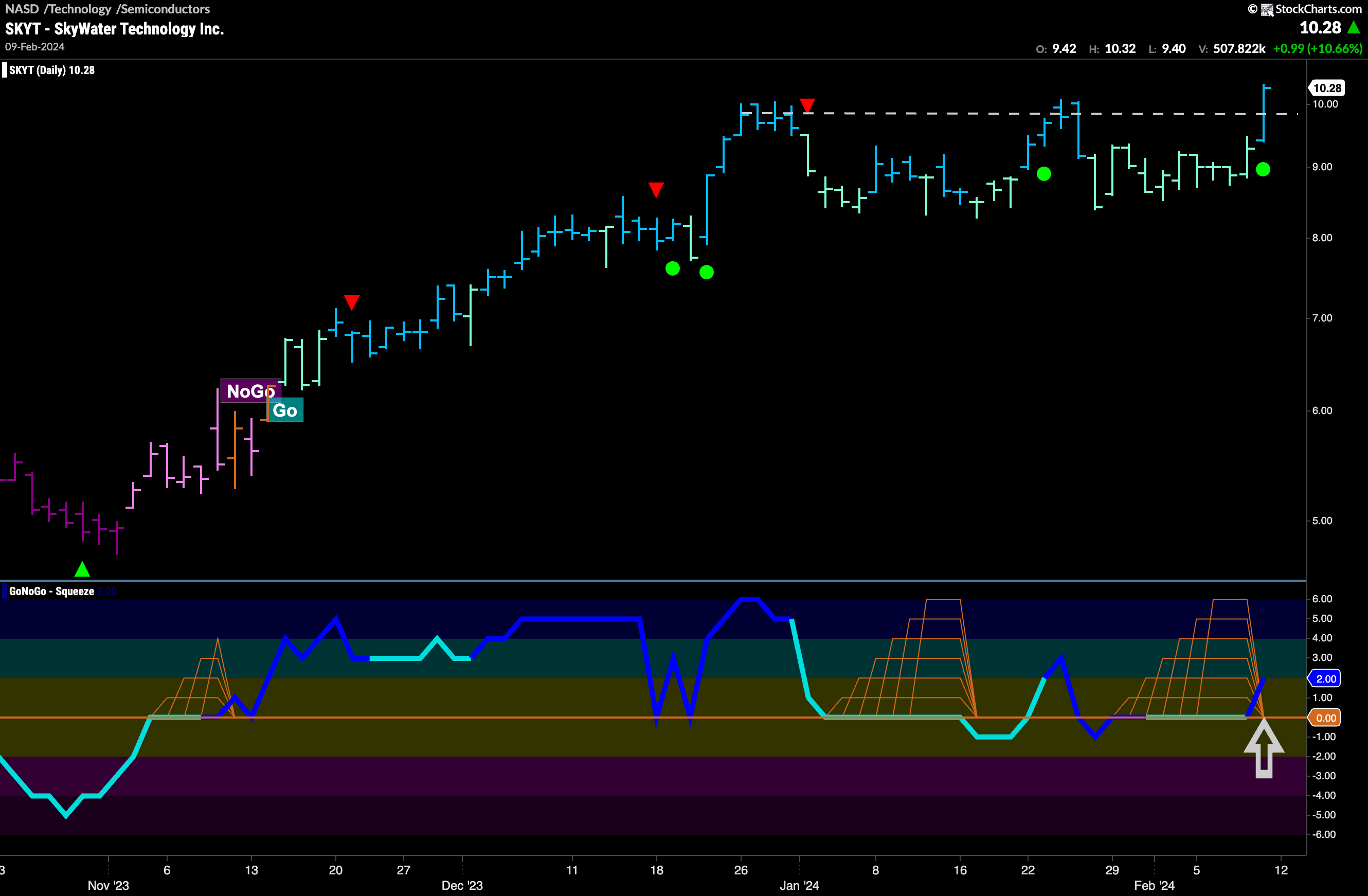This screenshot has height=896, width=1368.
Task: Select the red triangle marker at early January peak
Action: tap(807, 105)
